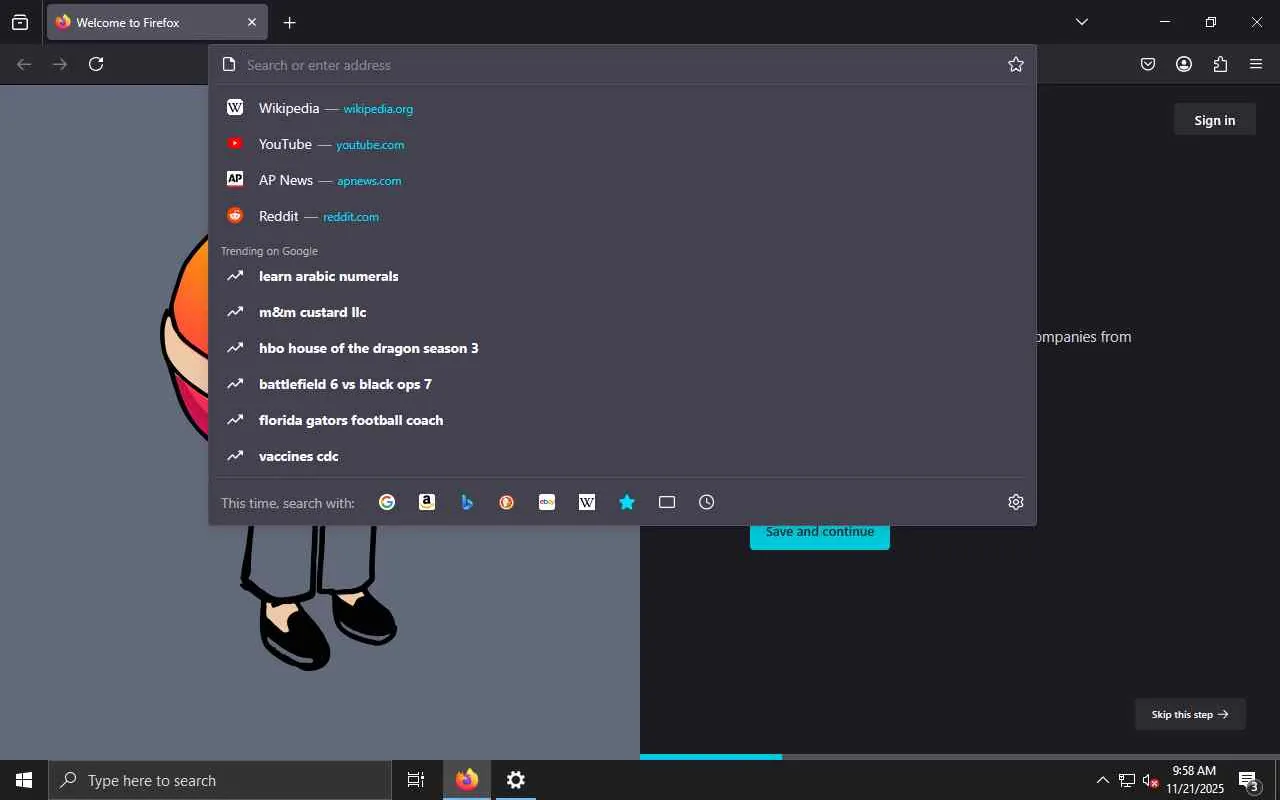Search this time with Bing
Screen dimensions: 1280x800
[x=467, y=502]
